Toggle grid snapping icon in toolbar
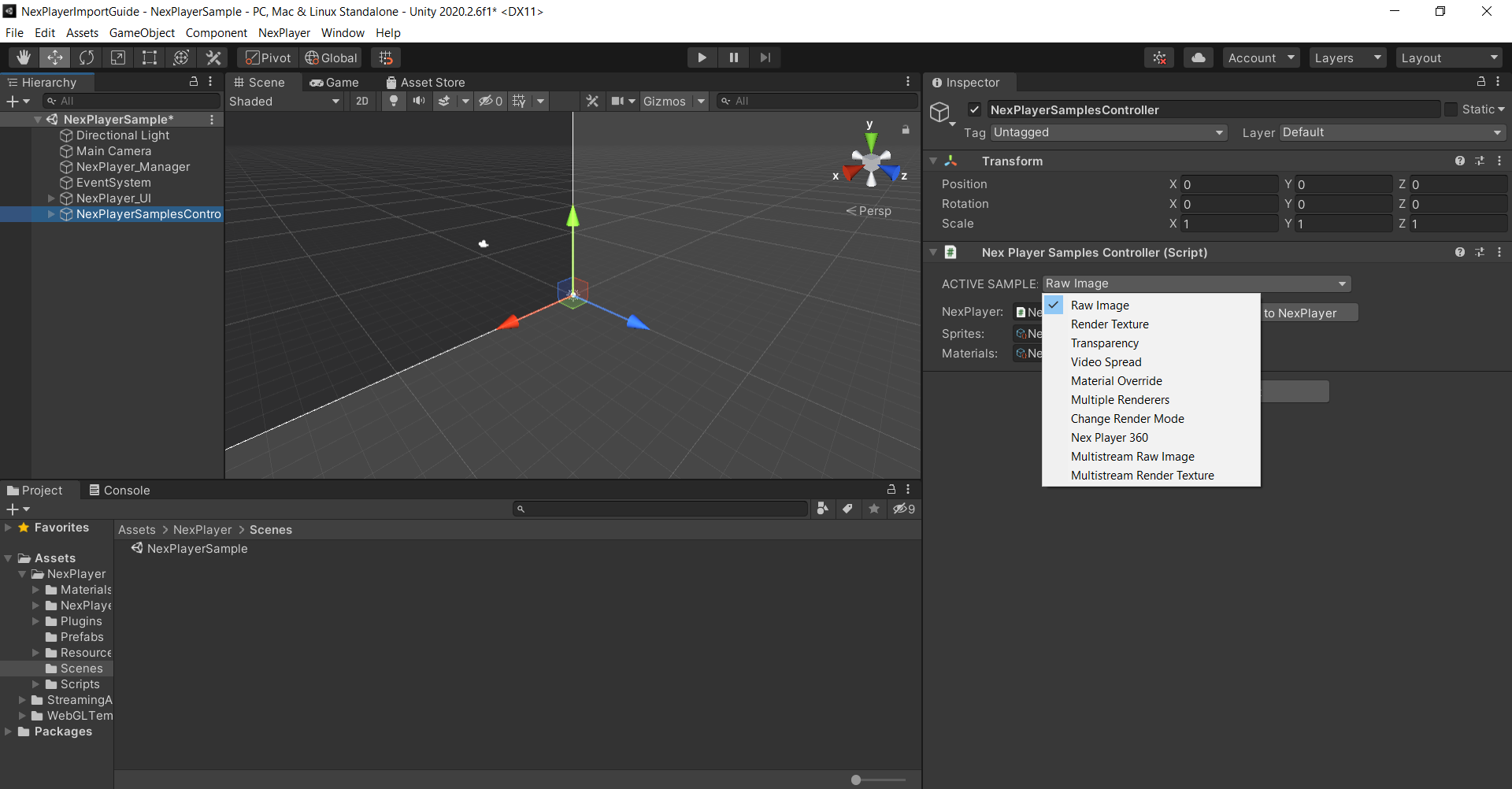The image size is (1512, 789). click(x=386, y=57)
